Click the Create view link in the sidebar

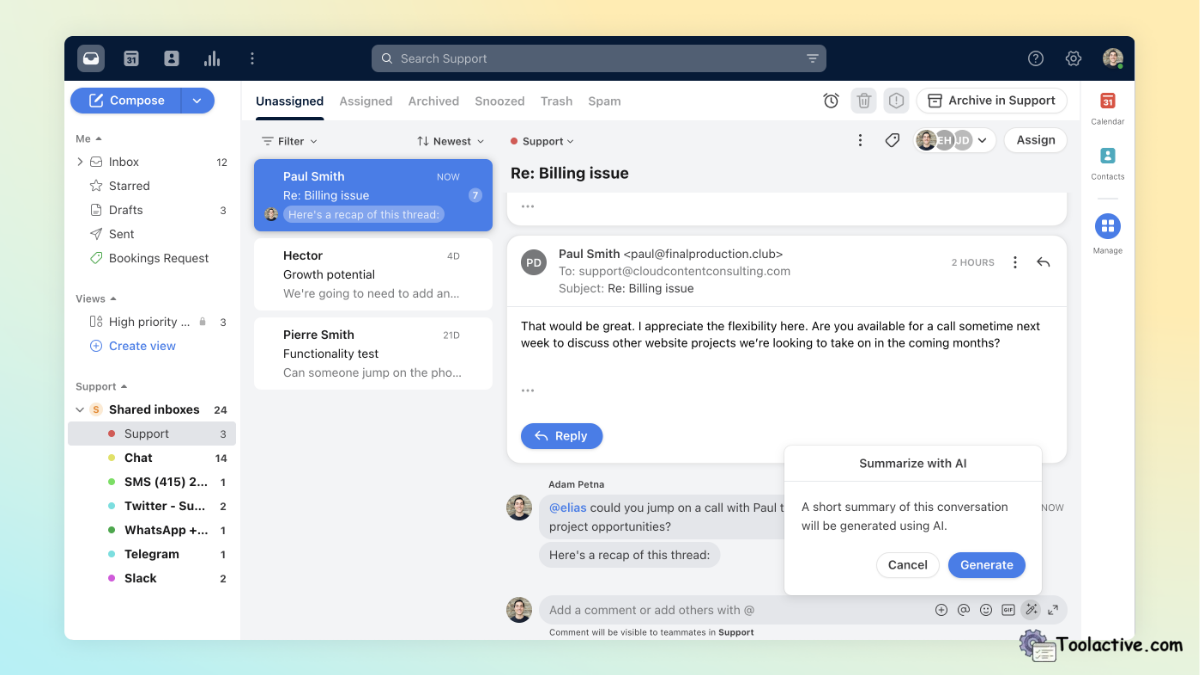point(140,345)
